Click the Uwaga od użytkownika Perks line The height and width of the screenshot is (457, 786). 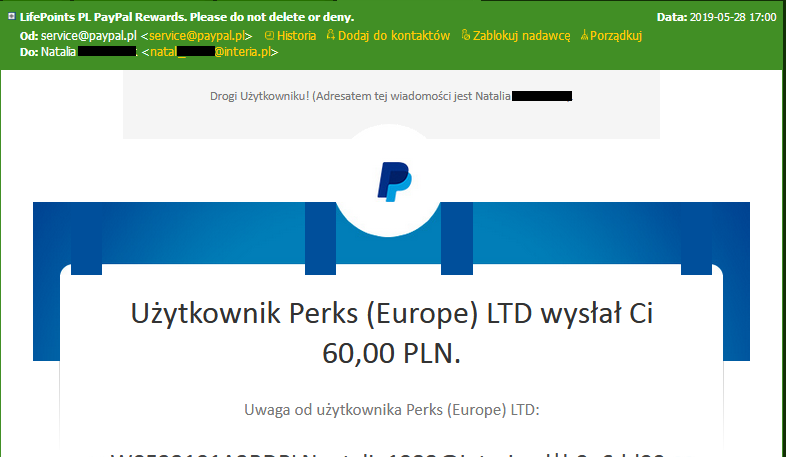click(391, 410)
